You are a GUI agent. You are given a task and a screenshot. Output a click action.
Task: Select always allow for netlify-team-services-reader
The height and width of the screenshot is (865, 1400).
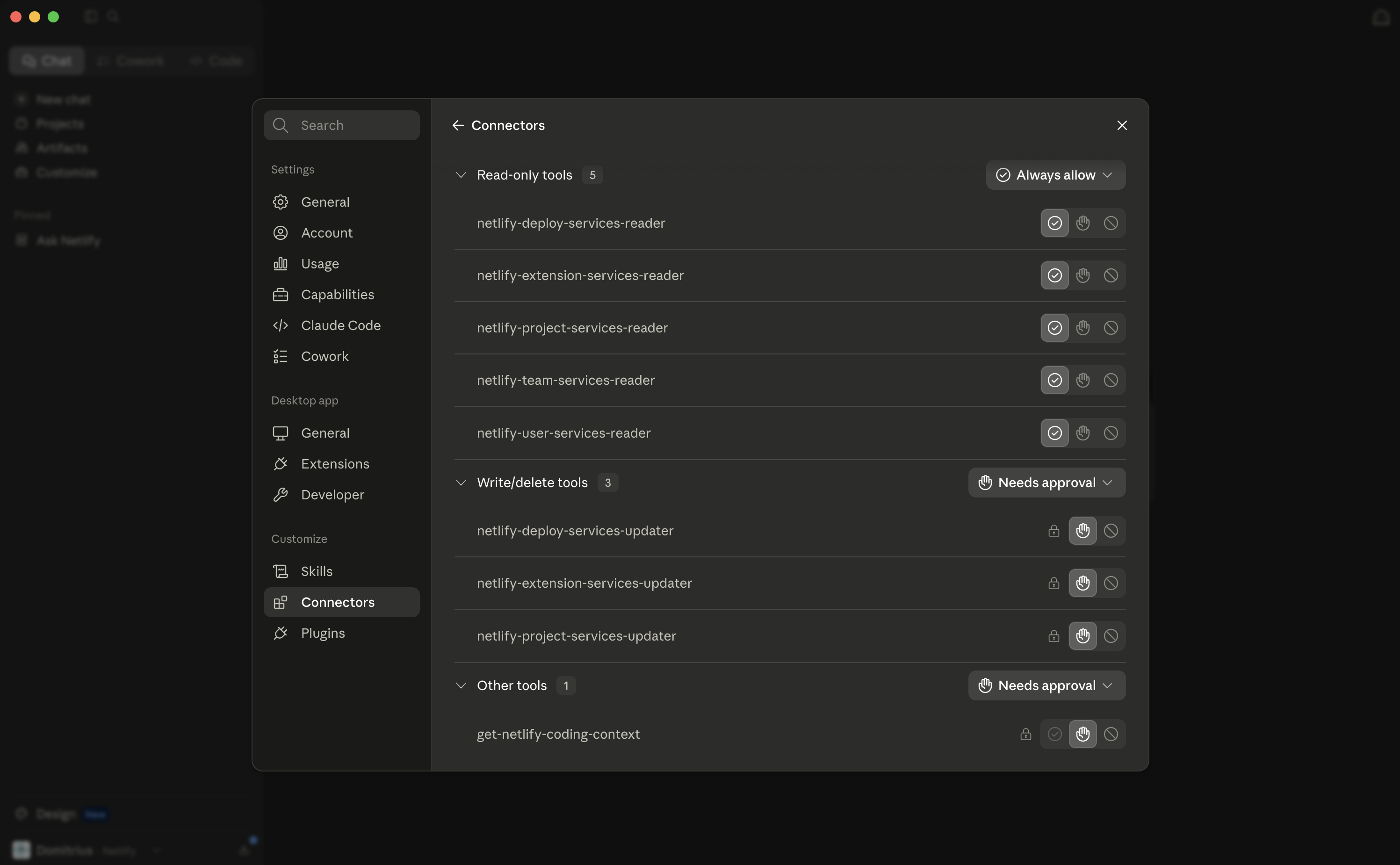pos(1054,381)
